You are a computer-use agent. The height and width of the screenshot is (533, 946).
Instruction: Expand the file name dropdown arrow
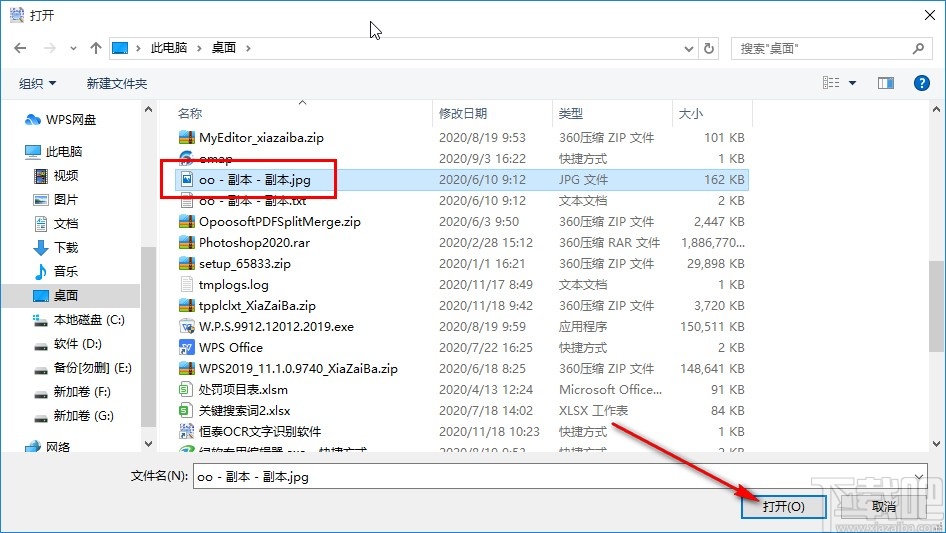click(918, 477)
